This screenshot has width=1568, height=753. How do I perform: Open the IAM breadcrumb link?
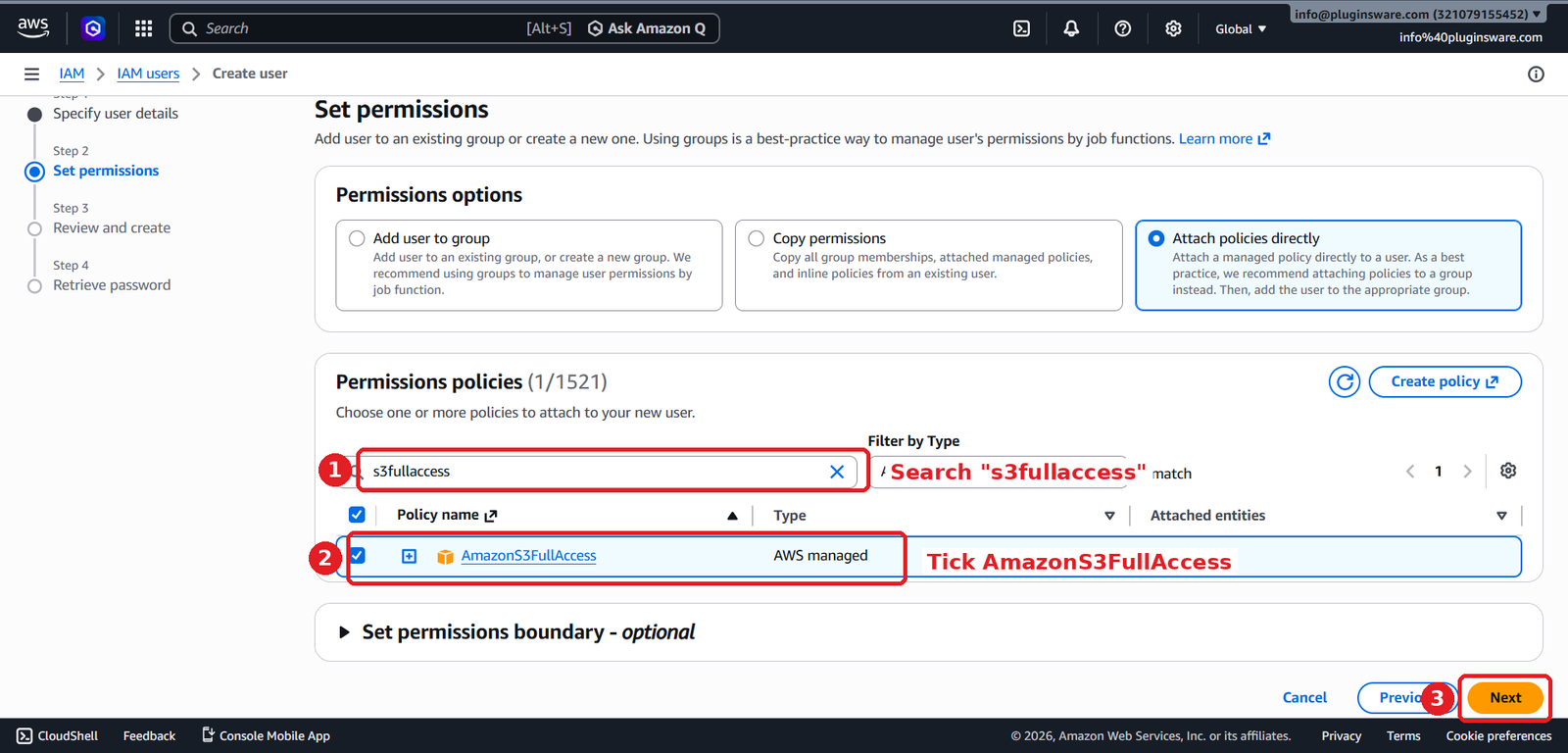click(x=72, y=74)
